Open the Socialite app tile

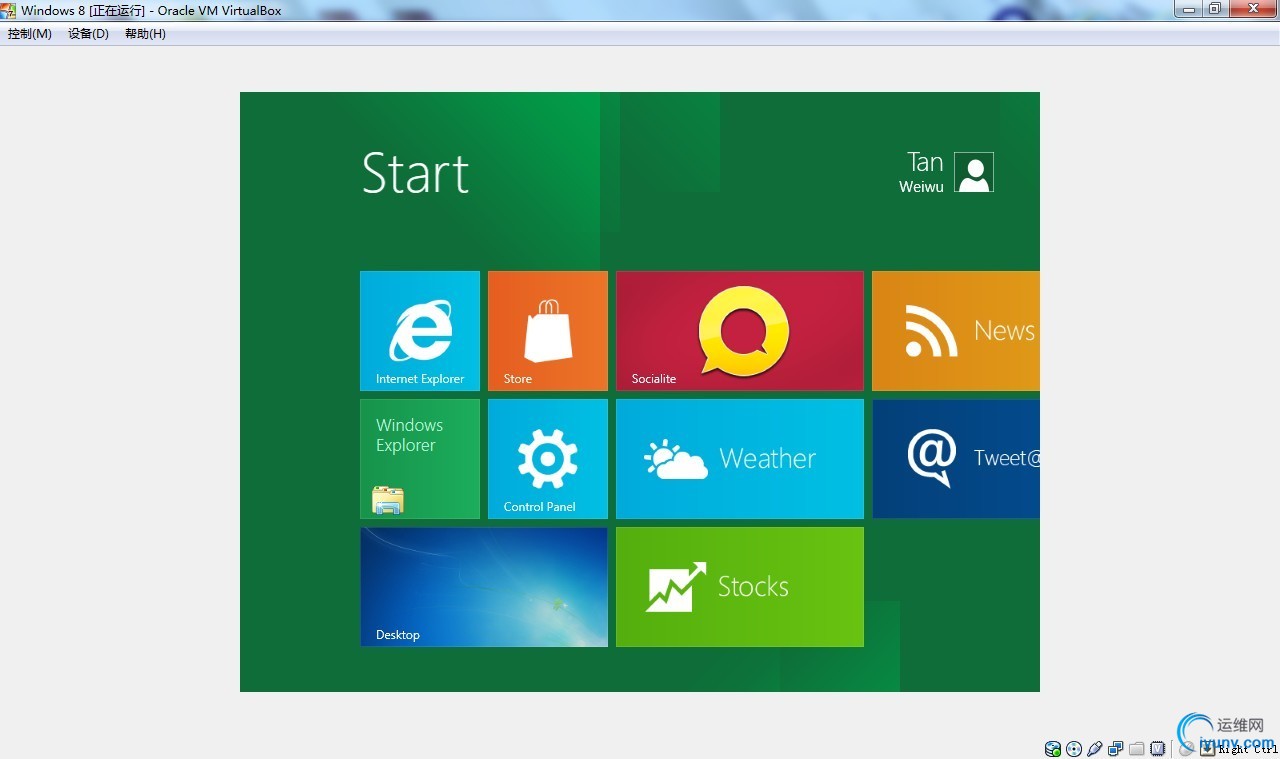[x=740, y=331]
